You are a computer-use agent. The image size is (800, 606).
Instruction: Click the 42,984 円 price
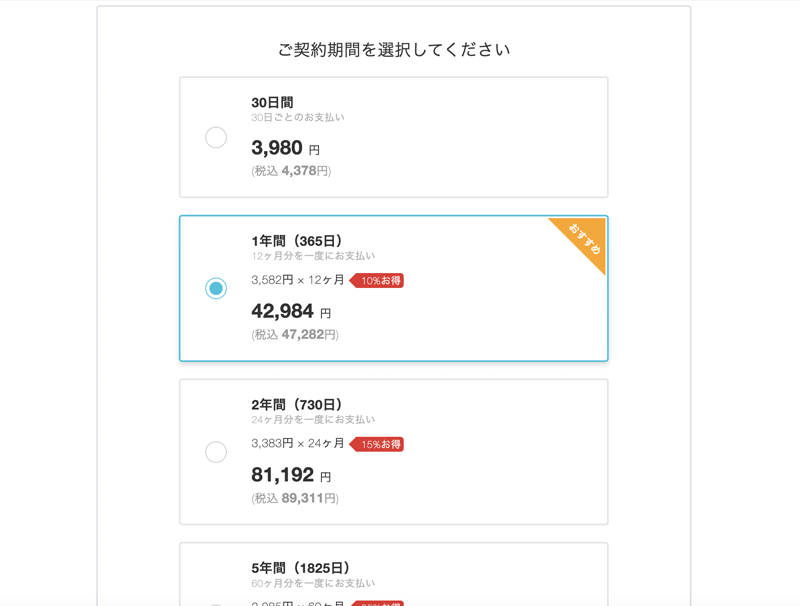pos(291,312)
